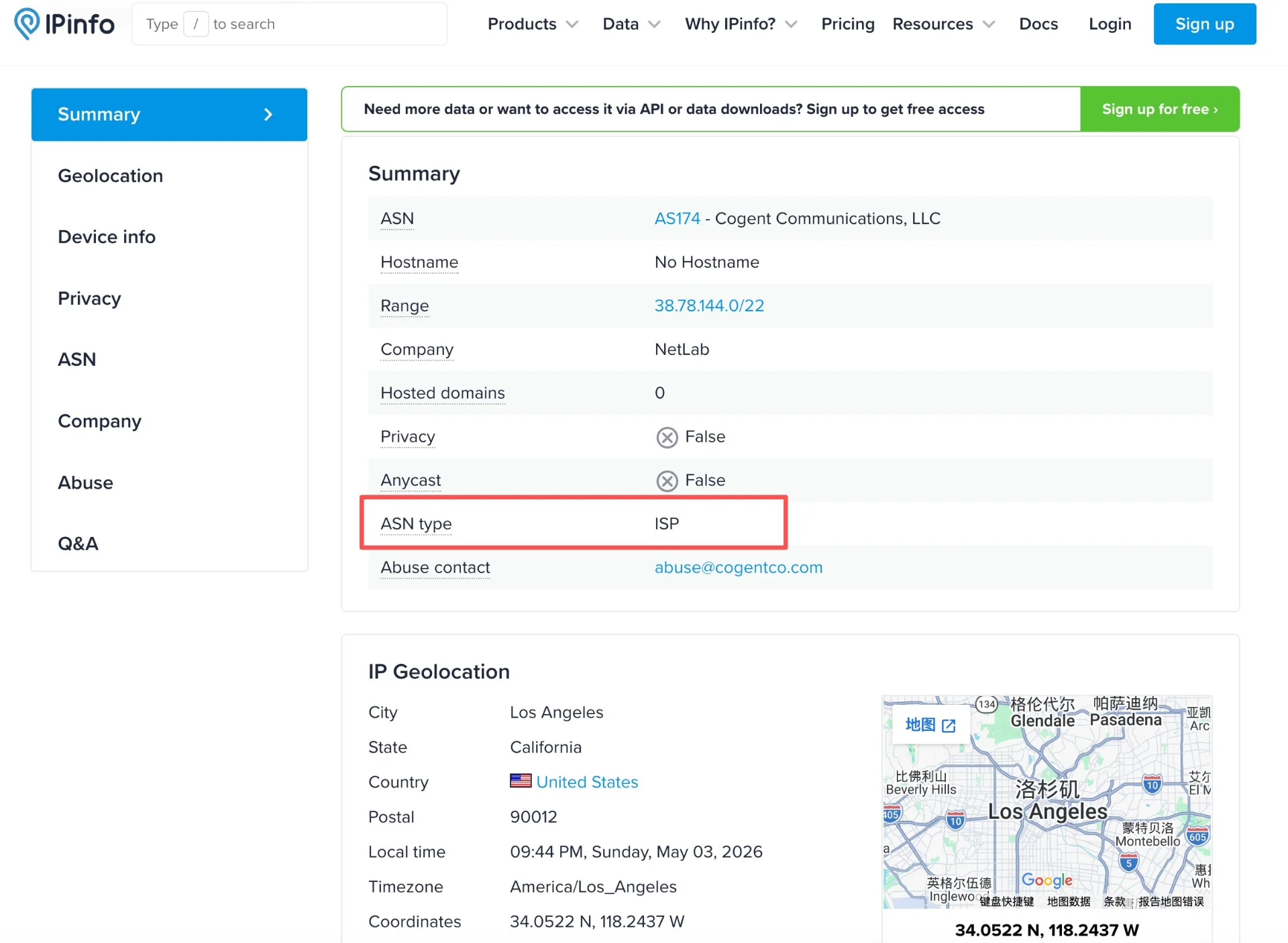
Task: Click the abuse@cogentco.com email link
Action: pyautogui.click(x=738, y=568)
